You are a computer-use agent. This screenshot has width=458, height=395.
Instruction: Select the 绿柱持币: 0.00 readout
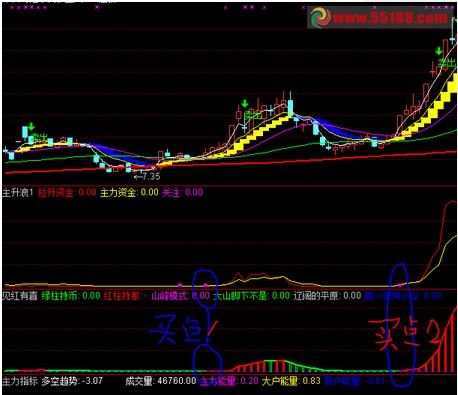pos(71,296)
